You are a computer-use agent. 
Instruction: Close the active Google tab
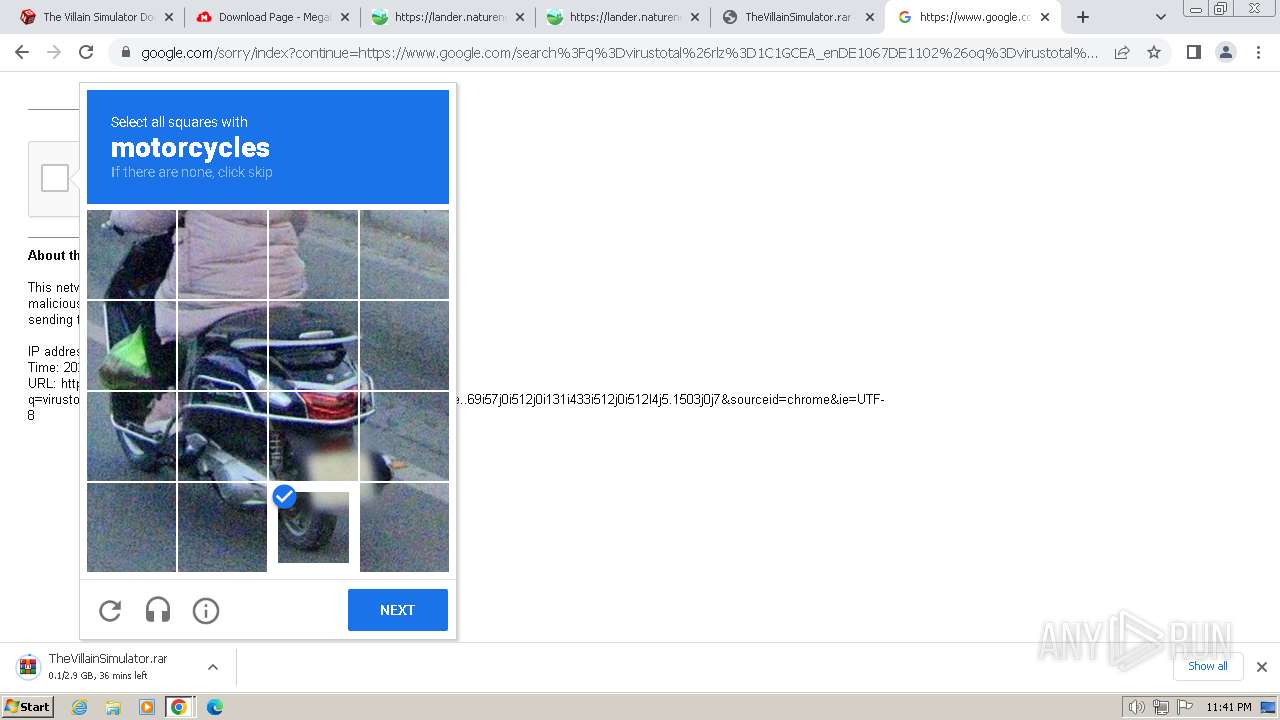[x=1045, y=17]
